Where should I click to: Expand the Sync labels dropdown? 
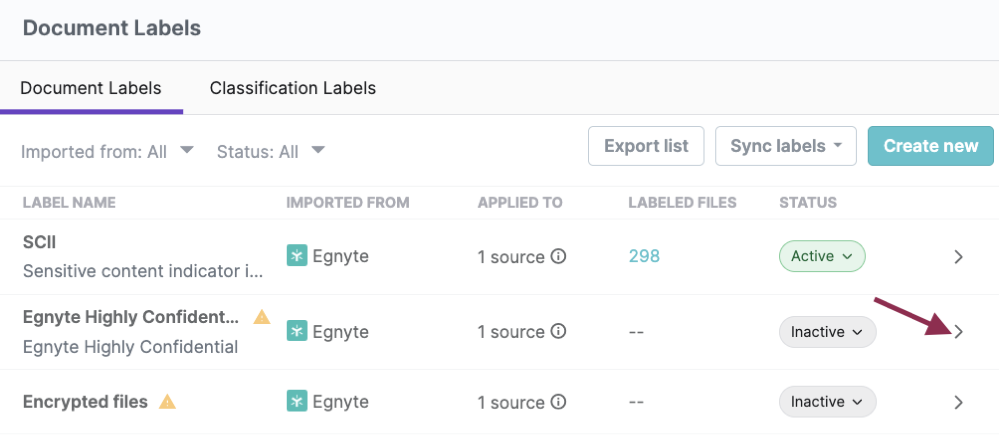click(x=785, y=146)
